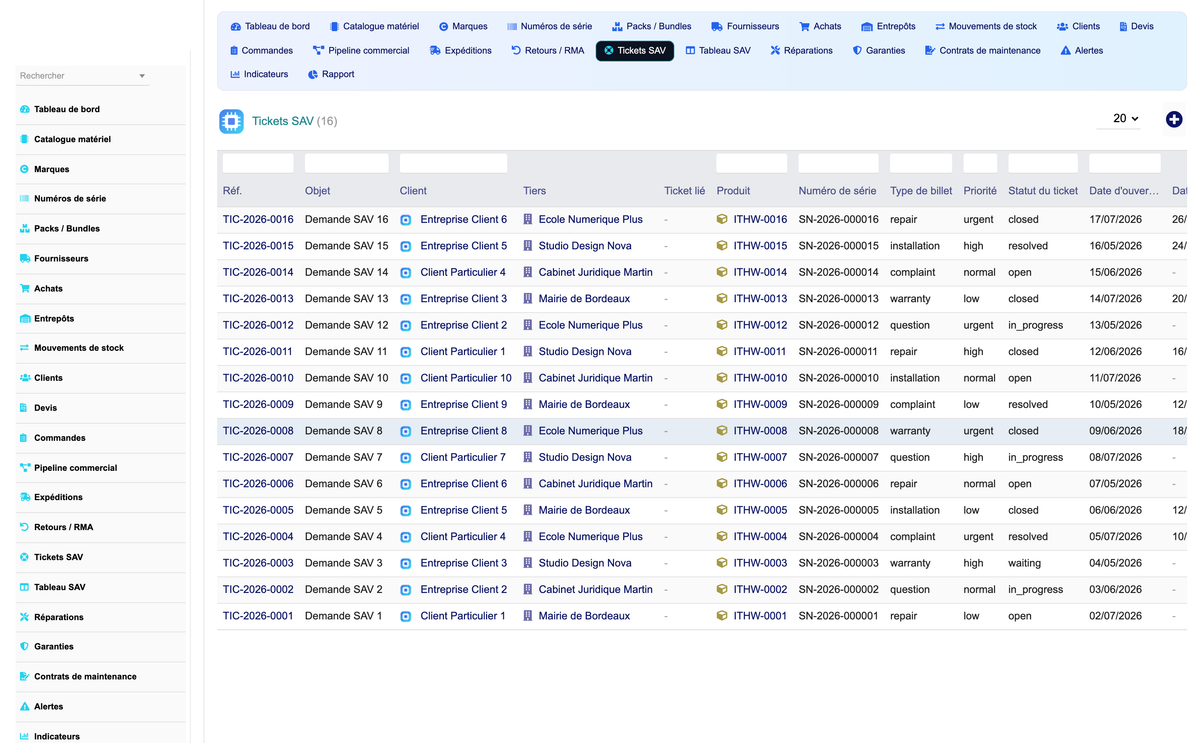Click the Statut du ticket filter field

point(1043,163)
